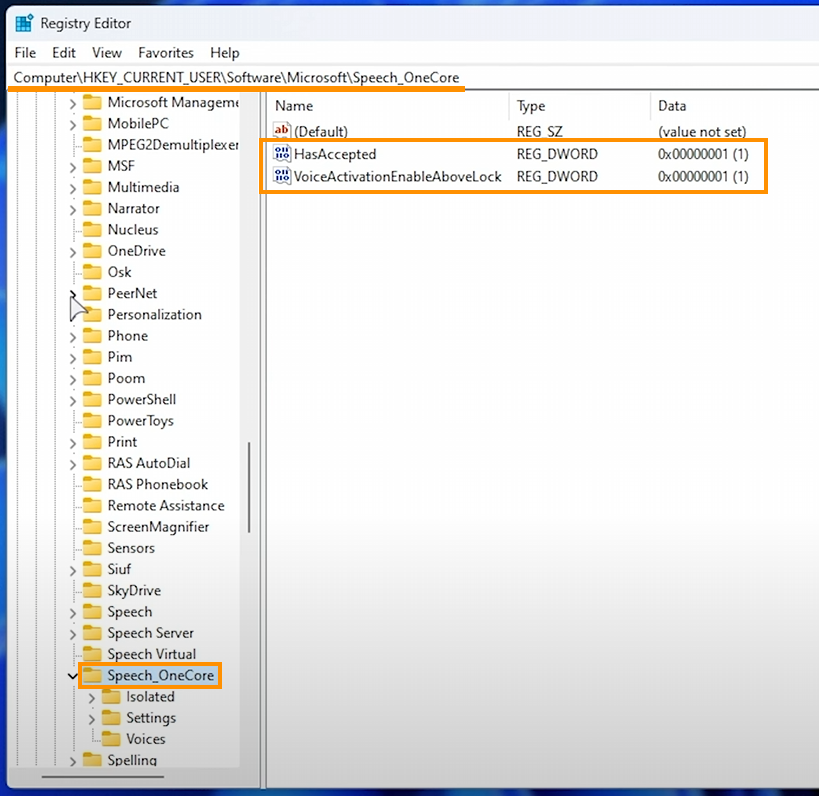Select the Personalization key
The height and width of the screenshot is (796, 819).
click(154, 314)
